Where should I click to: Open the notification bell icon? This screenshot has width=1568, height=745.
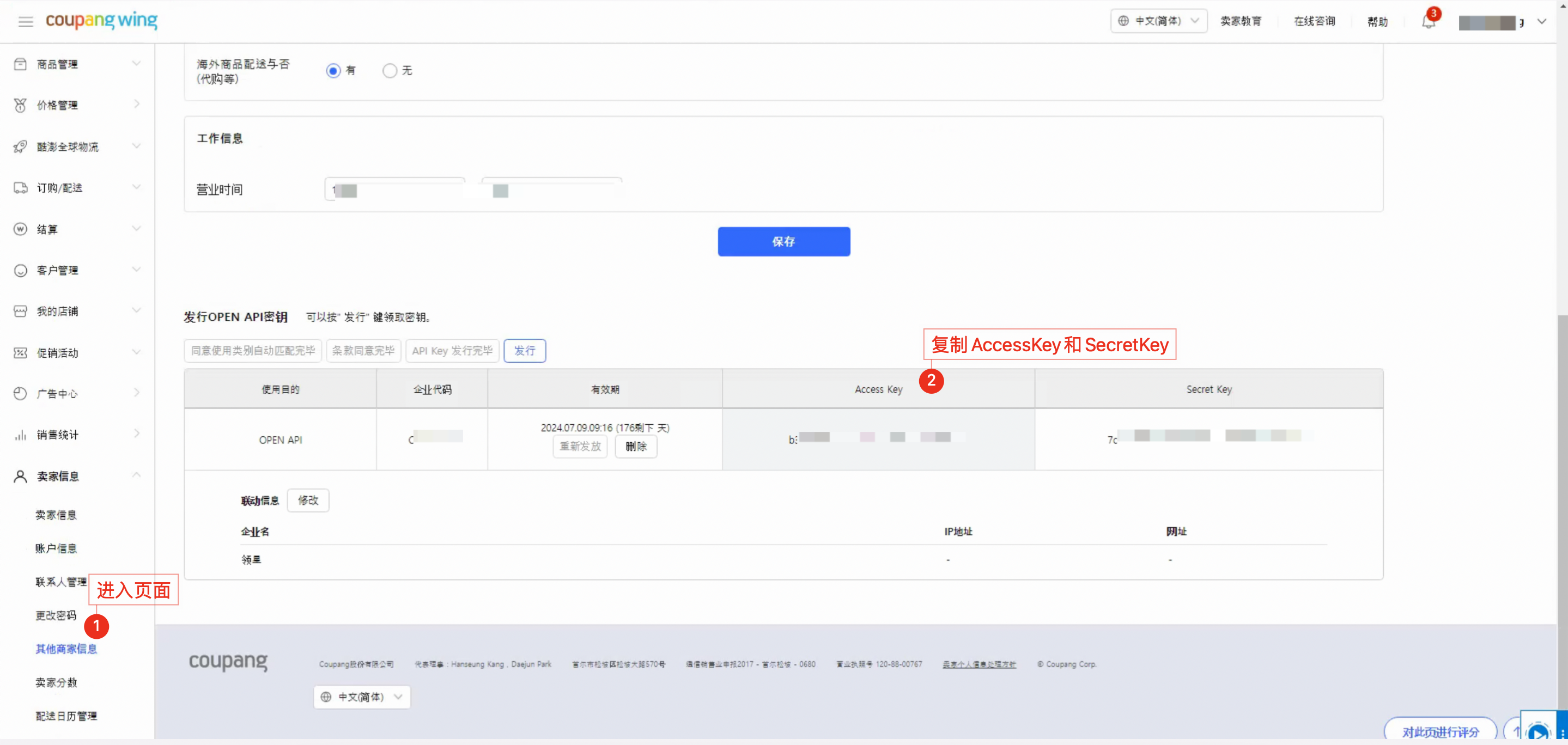coord(1428,21)
